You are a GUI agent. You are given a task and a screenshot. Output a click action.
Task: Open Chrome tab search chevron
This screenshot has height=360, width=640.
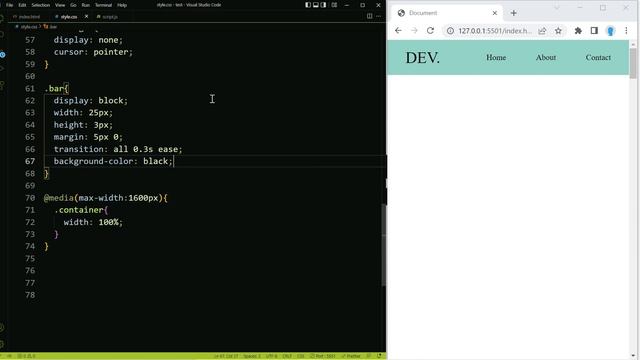coord(557,8)
